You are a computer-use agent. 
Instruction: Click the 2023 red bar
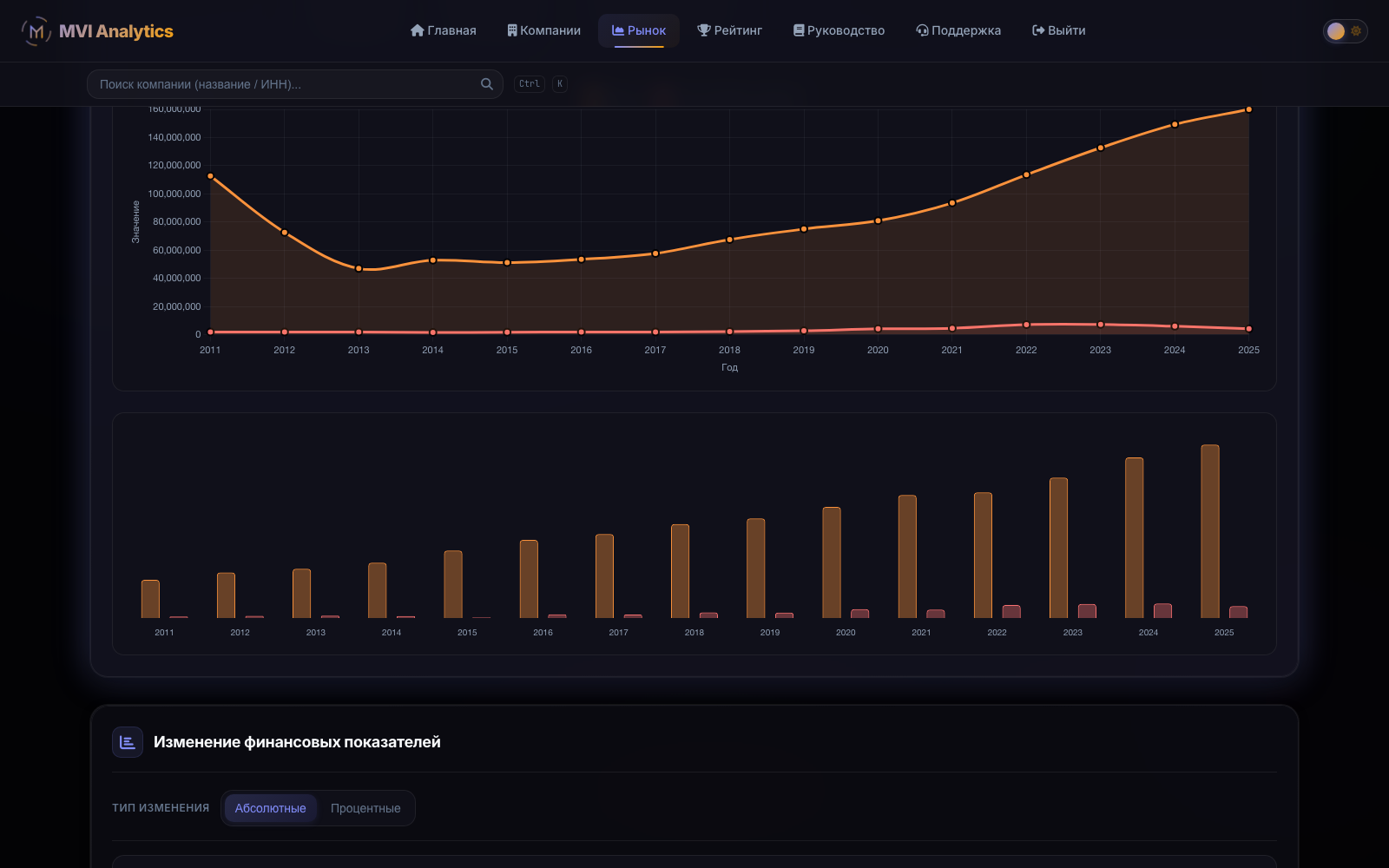1087,611
